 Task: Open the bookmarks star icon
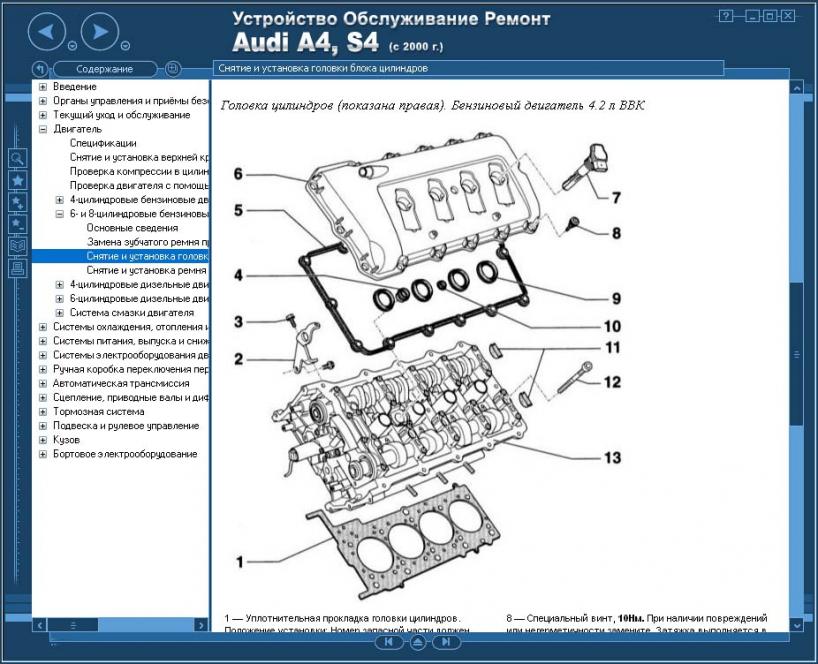pyautogui.click(x=18, y=180)
